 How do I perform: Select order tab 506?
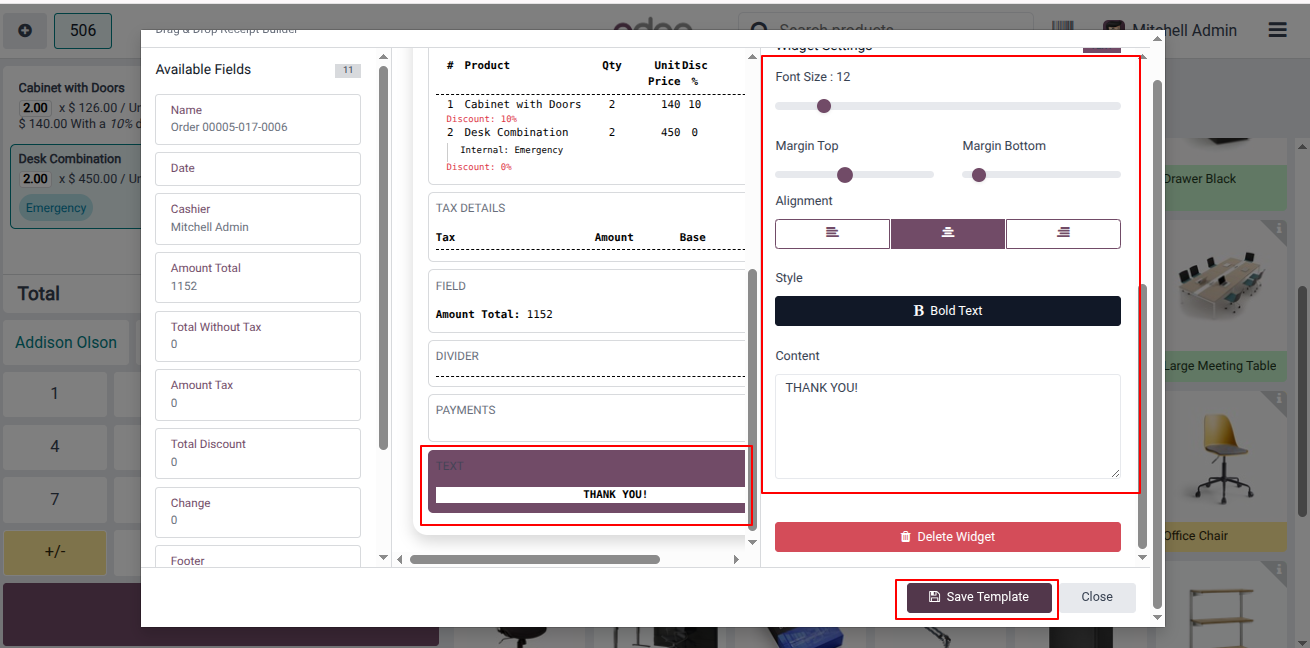point(83,31)
